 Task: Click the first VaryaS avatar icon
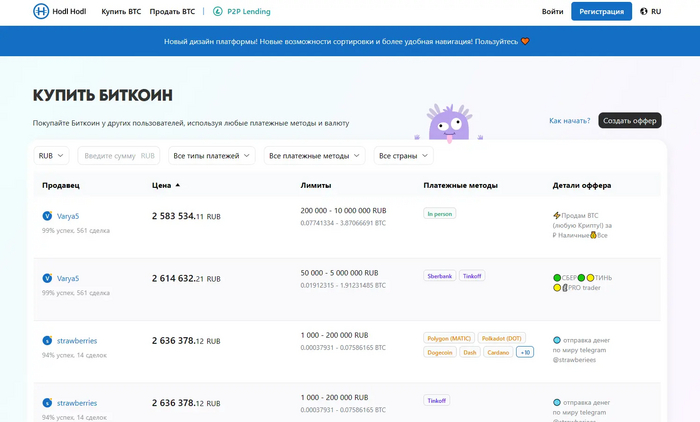point(47,216)
